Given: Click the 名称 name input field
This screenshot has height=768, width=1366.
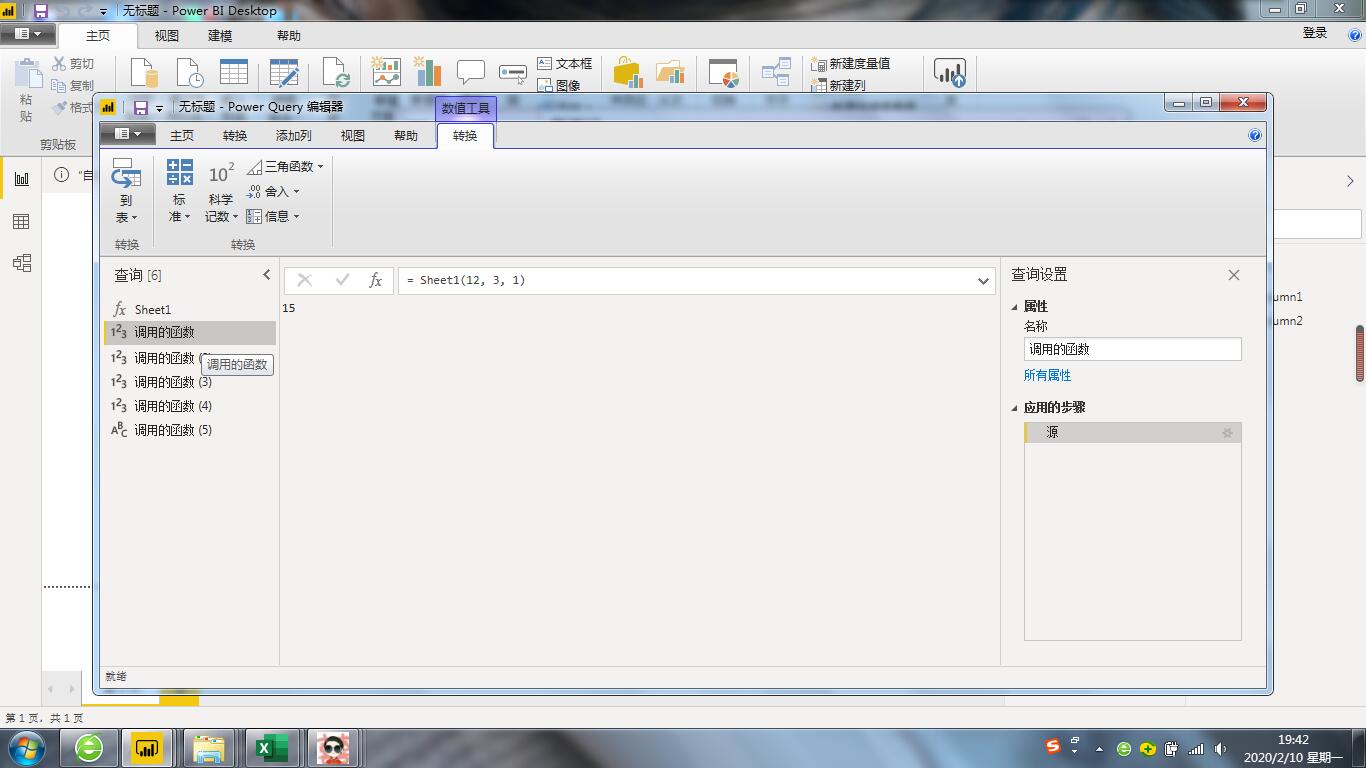Looking at the screenshot, I should pyautogui.click(x=1133, y=349).
